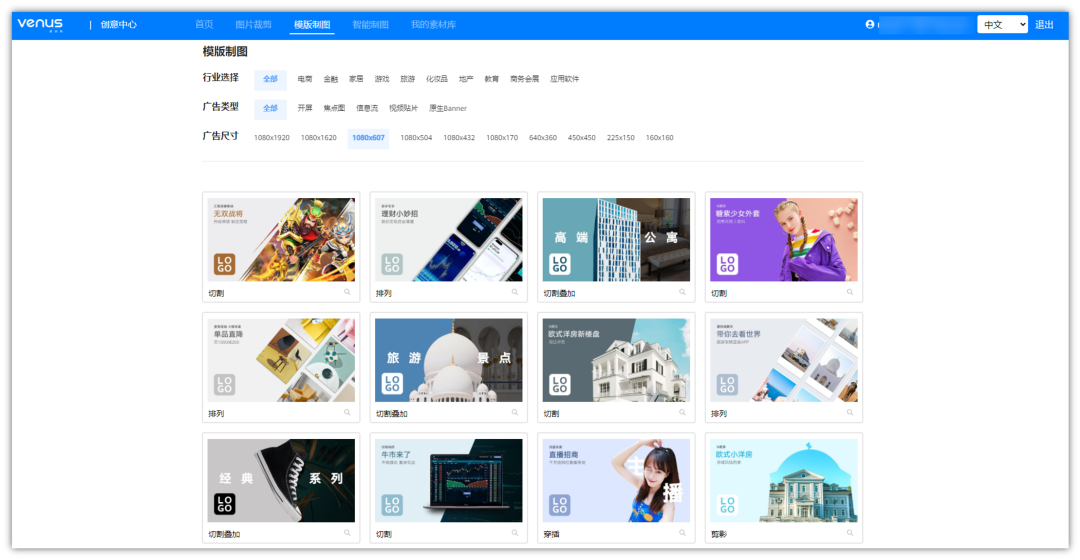Select the 直播招商 template thumbnail
1080x560 pixels.
616,480
